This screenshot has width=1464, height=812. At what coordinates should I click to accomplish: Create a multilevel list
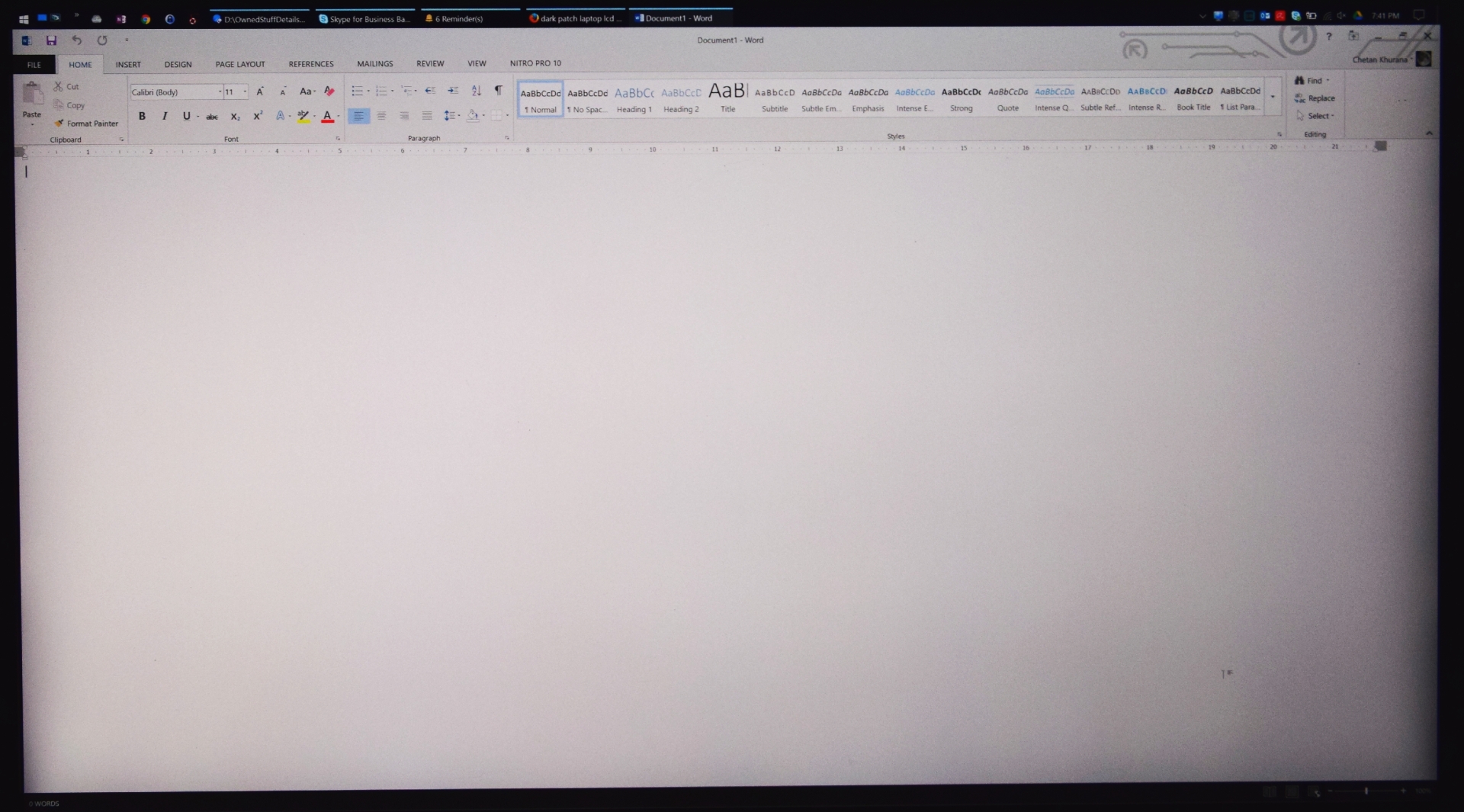tap(407, 91)
